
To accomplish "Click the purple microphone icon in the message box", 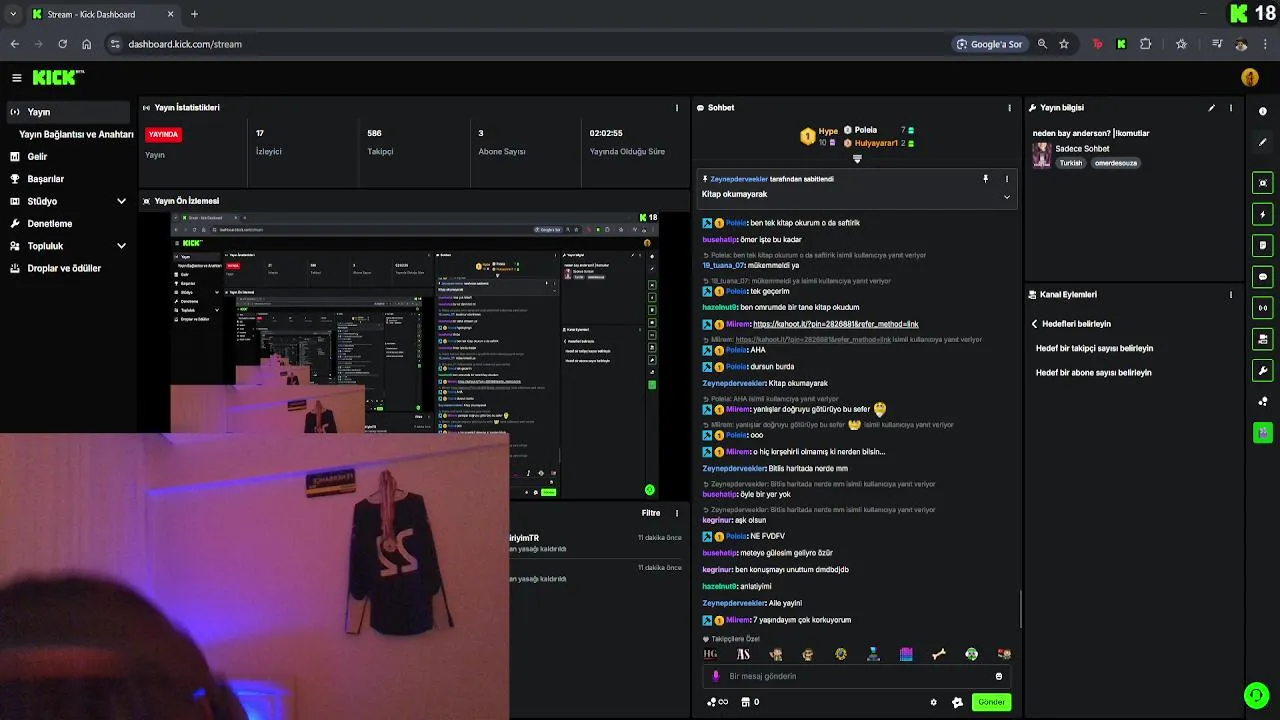I will (x=715, y=676).
